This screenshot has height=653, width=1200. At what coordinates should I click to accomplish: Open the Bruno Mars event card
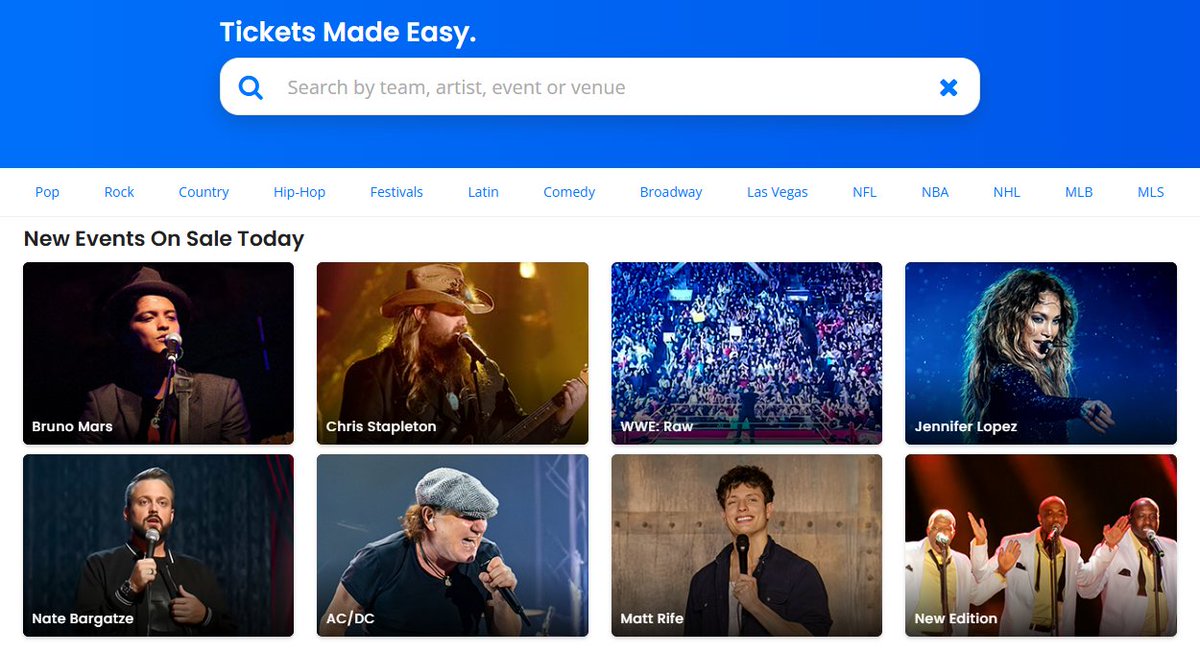[158, 353]
